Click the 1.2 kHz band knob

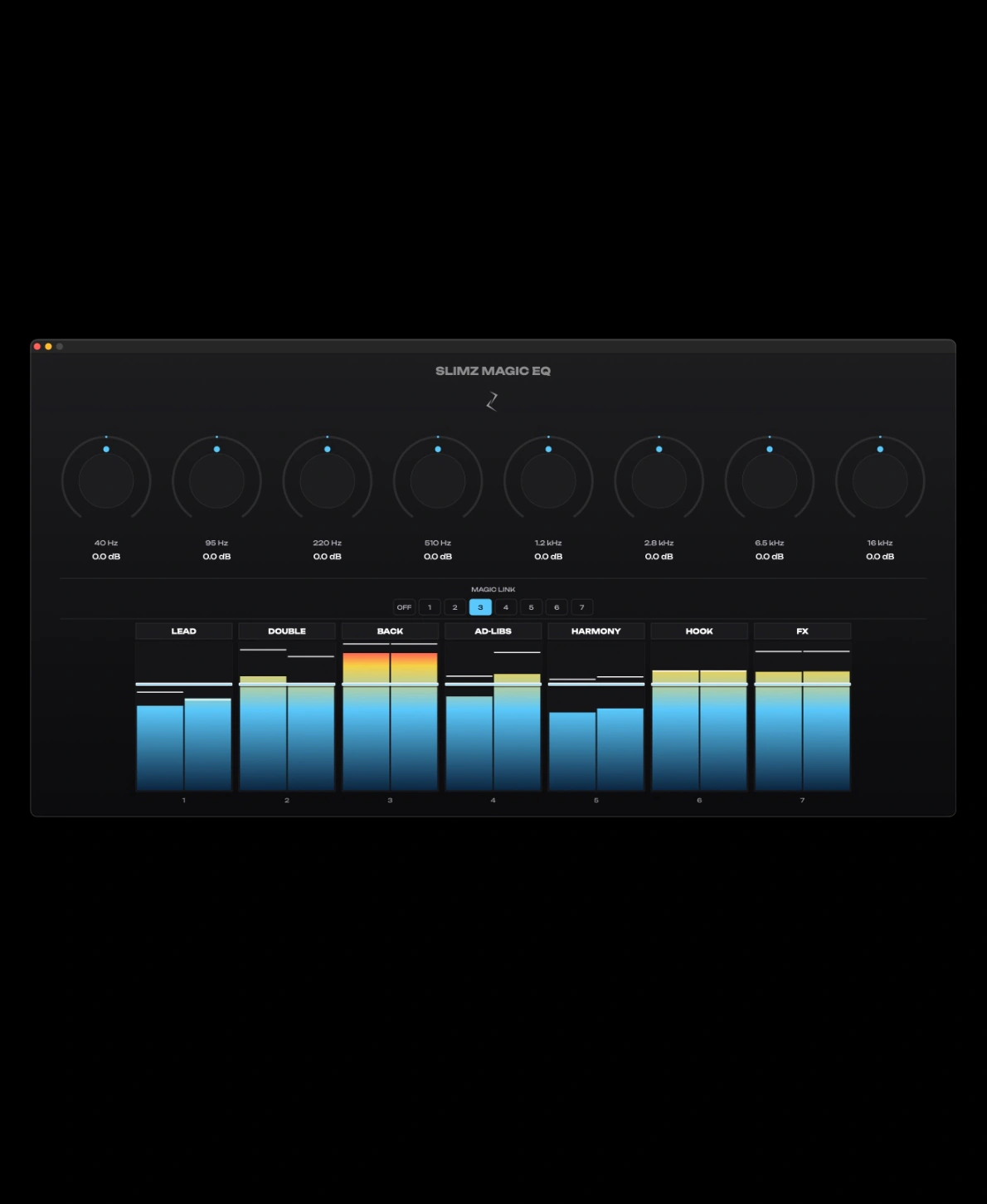pos(548,480)
